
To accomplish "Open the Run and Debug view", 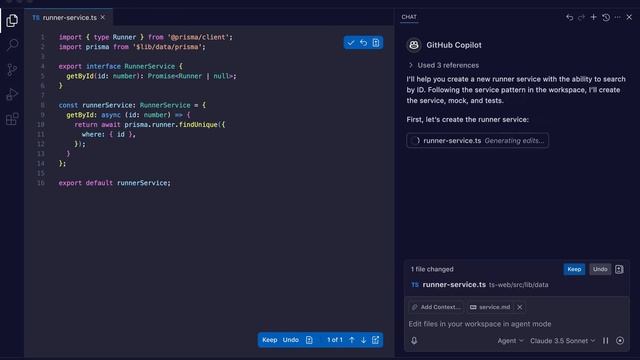I will point(12,94).
